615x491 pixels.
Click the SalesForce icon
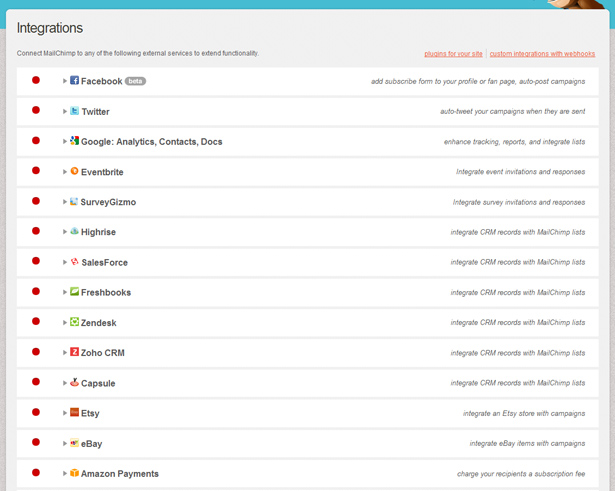(x=75, y=262)
